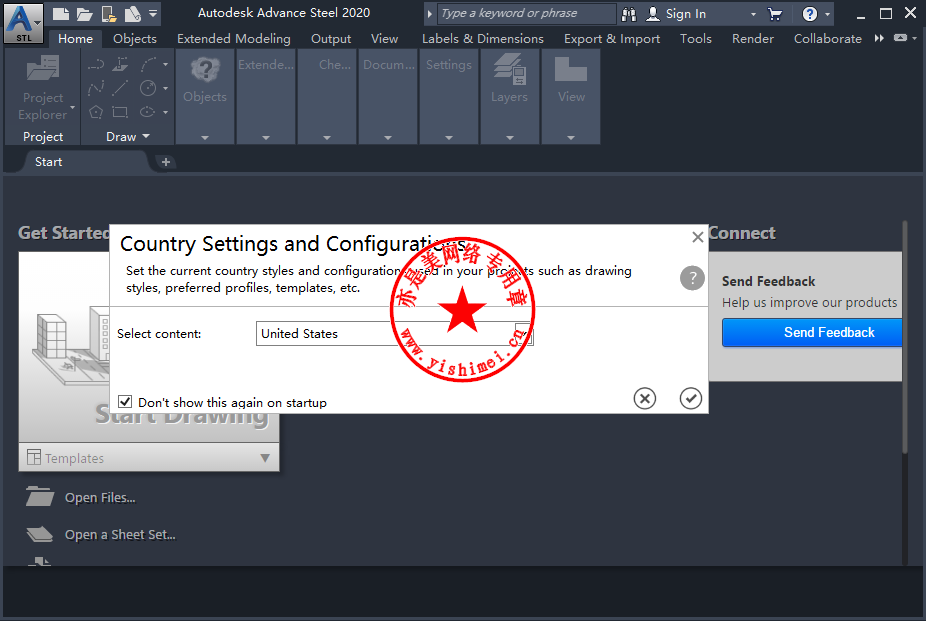Click the blue Send Feedback button
This screenshot has height=621, width=926.
[x=812, y=332]
